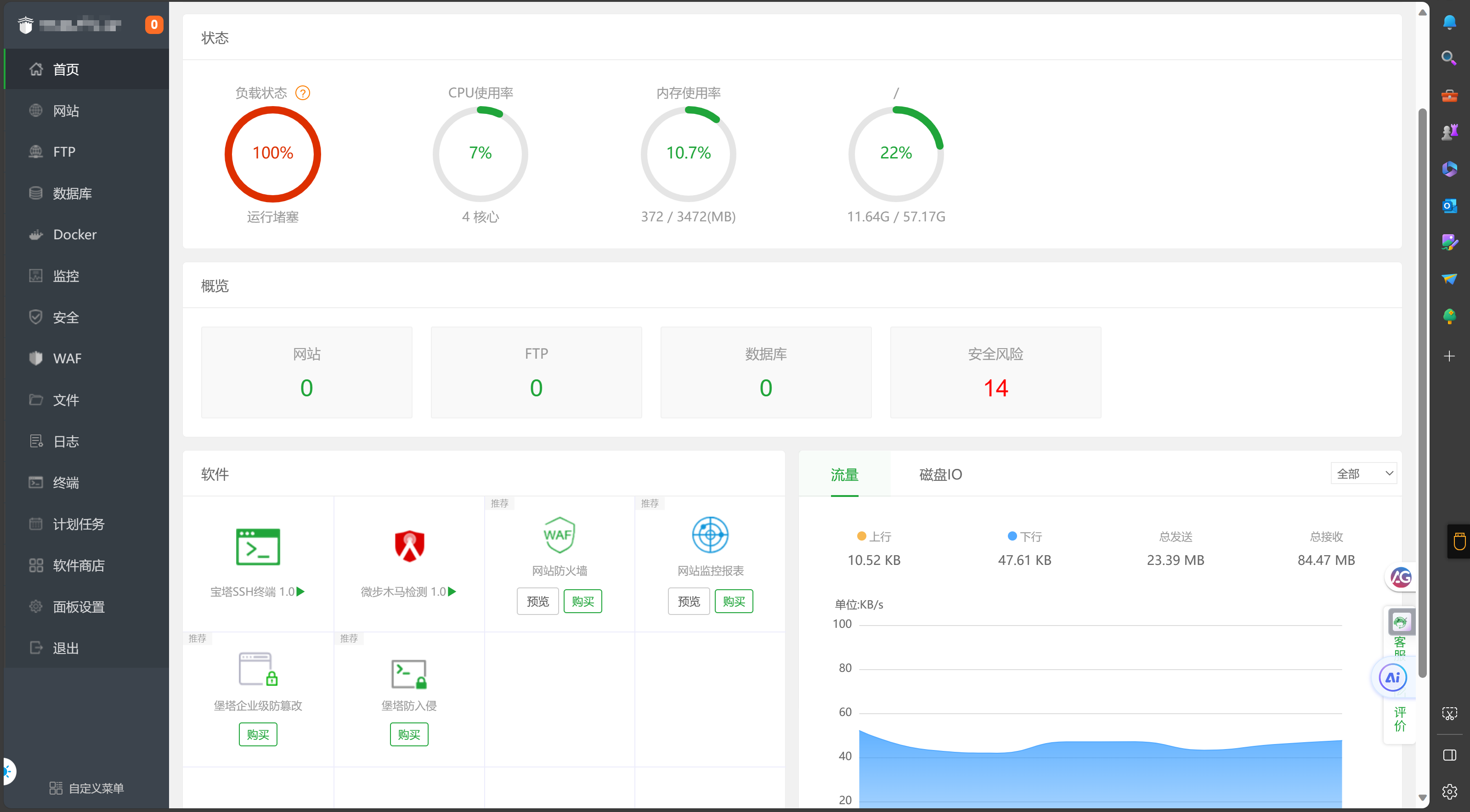Click the disk 22% usage gauge
1470x812 pixels.
[896, 154]
